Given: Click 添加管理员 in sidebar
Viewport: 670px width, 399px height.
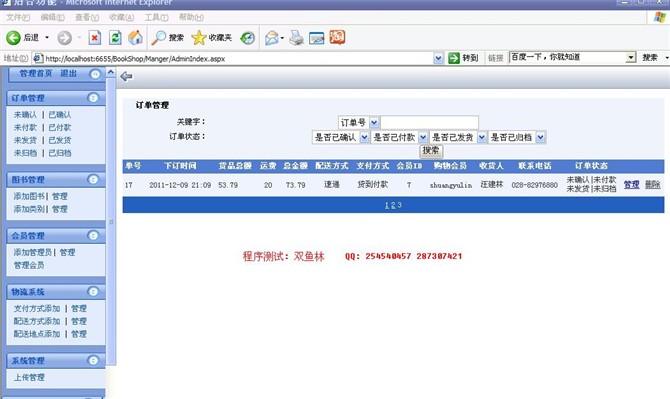Looking at the screenshot, I should click(33, 252).
